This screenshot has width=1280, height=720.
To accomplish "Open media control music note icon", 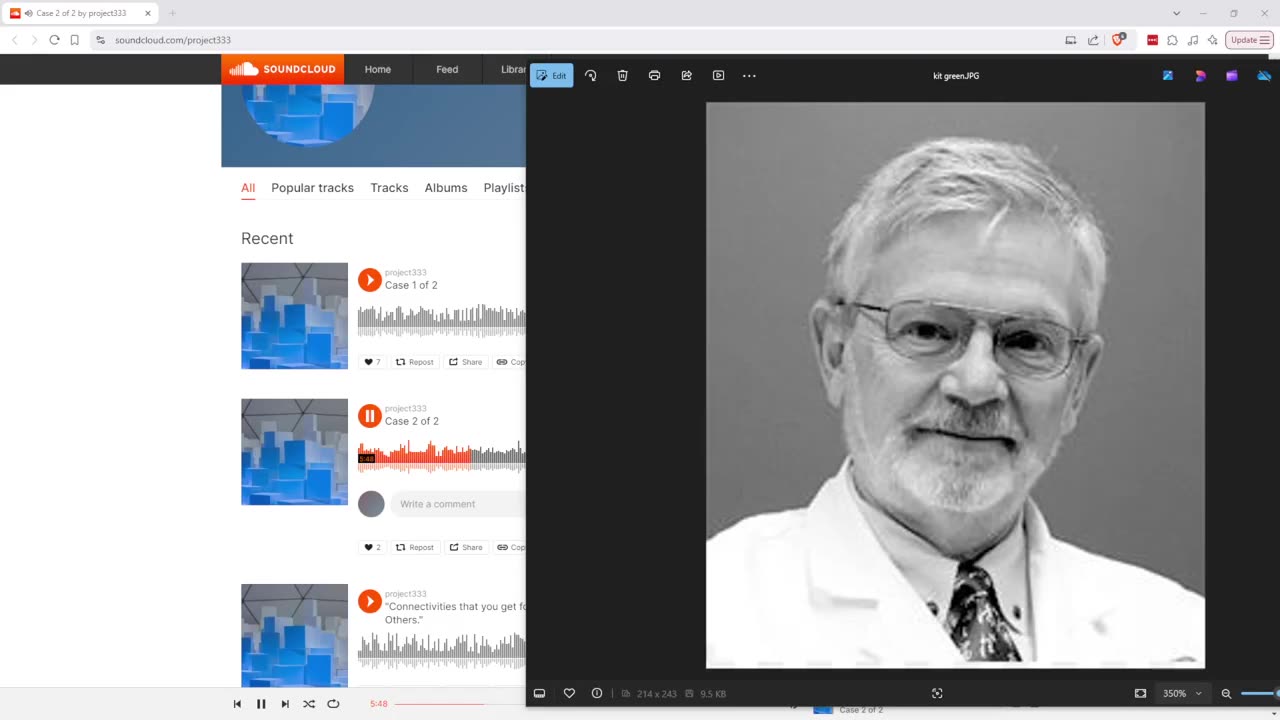I will click(x=1192, y=40).
